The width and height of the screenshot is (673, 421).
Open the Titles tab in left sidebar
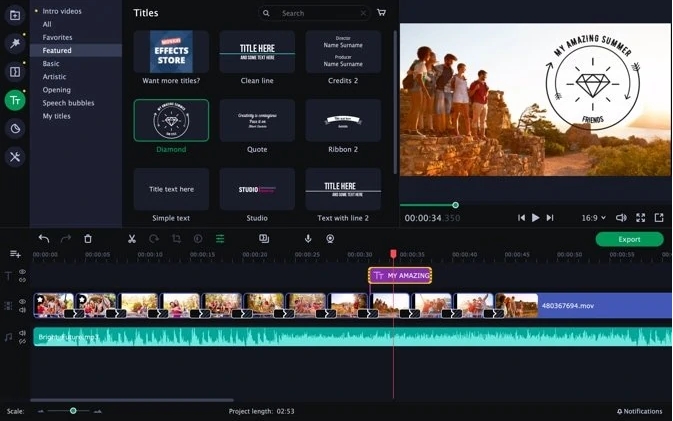pos(15,100)
